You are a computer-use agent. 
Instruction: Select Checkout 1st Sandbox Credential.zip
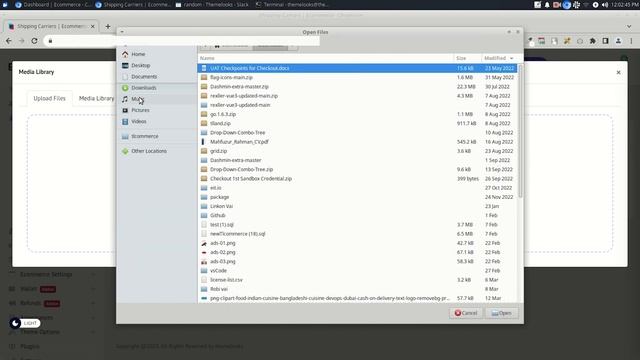coord(357,179)
